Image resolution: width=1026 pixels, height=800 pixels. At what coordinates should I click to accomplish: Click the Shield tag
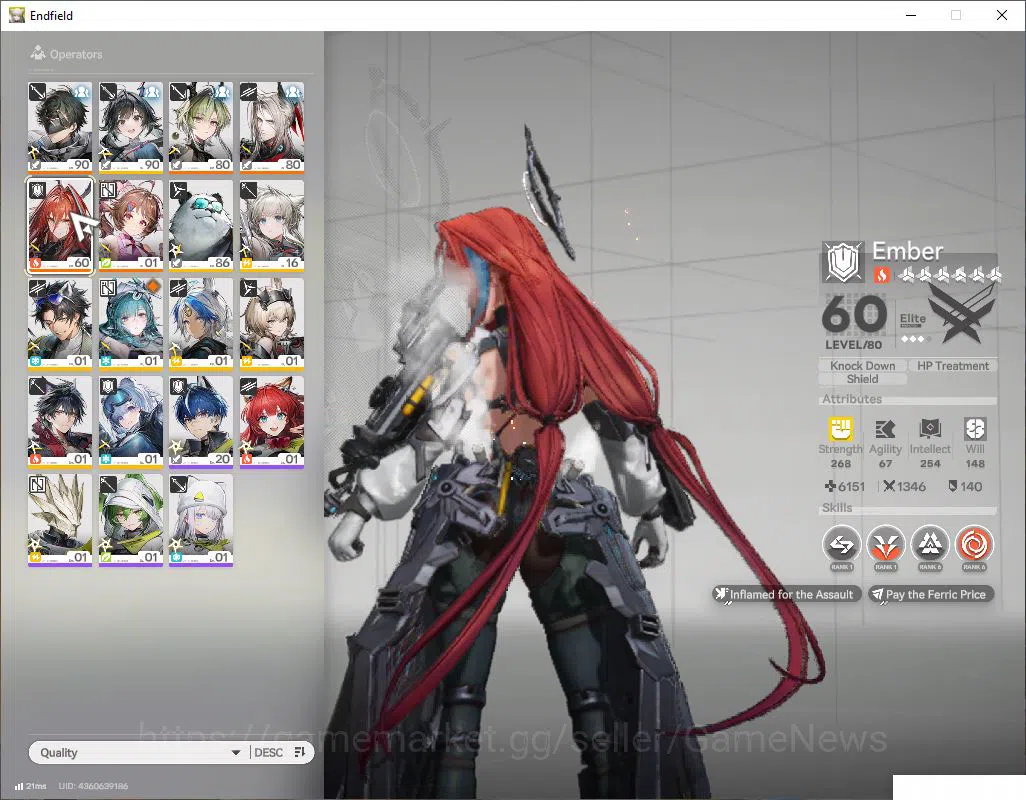[862, 379]
